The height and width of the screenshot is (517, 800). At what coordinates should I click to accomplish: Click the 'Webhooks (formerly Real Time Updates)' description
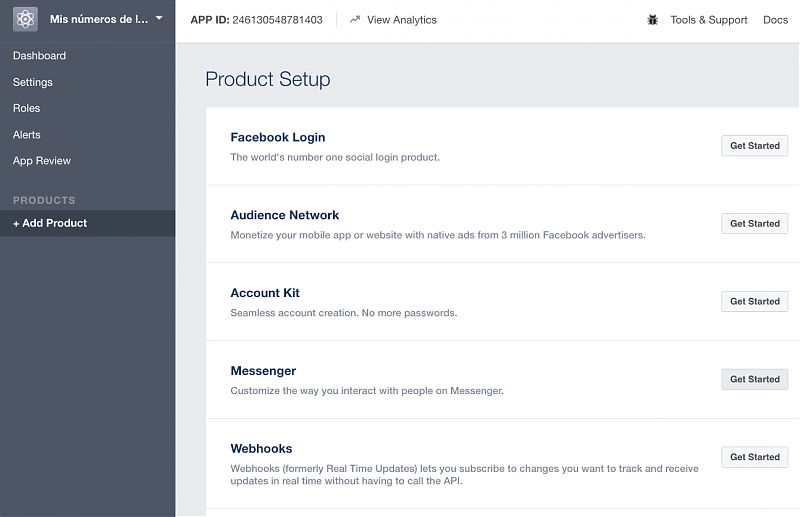tap(464, 475)
